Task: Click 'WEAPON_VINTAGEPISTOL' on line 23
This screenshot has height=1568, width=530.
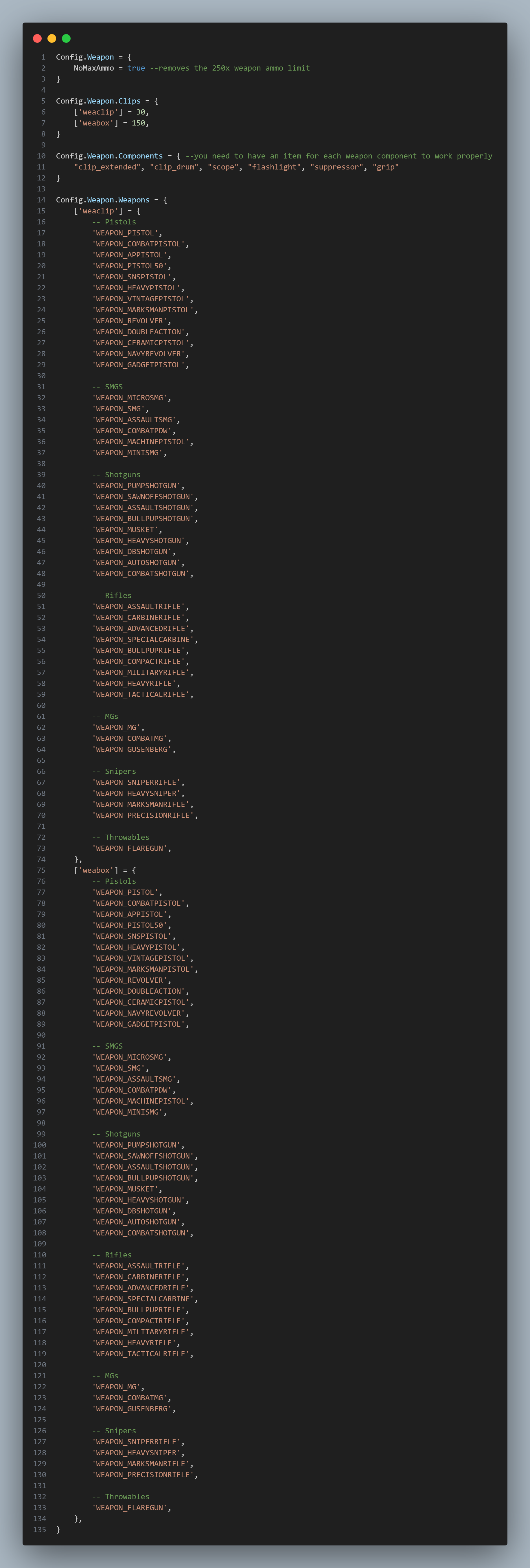Action: tap(141, 299)
